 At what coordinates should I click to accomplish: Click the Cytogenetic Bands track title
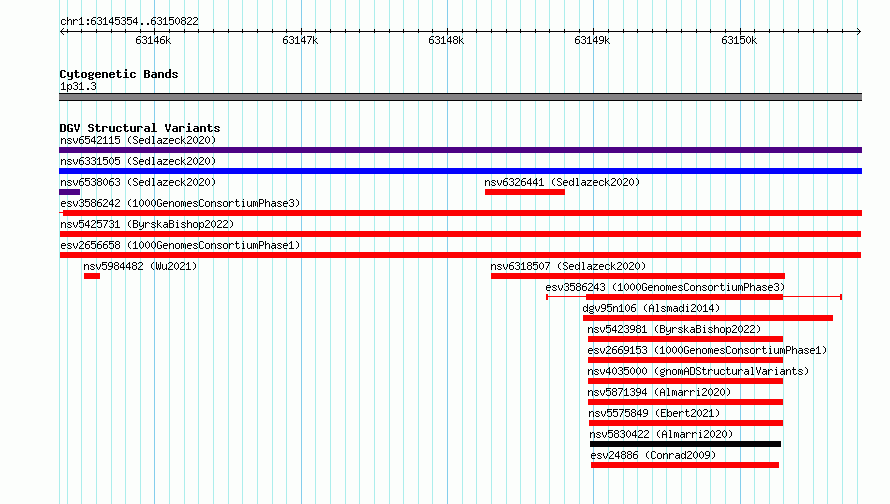pyautogui.click(x=119, y=74)
